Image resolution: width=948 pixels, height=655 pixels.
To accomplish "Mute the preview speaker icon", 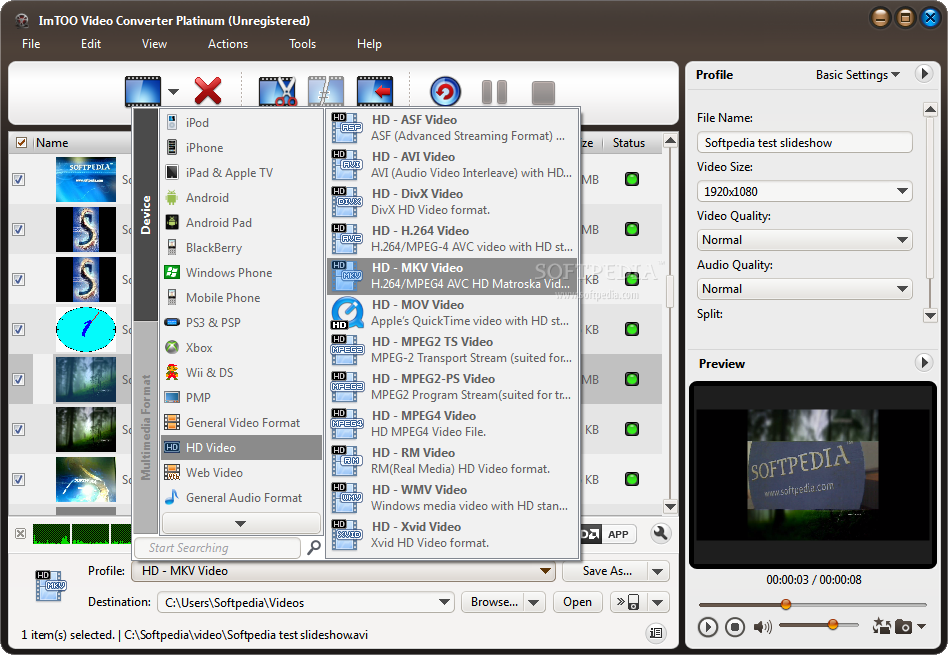I will coord(762,627).
